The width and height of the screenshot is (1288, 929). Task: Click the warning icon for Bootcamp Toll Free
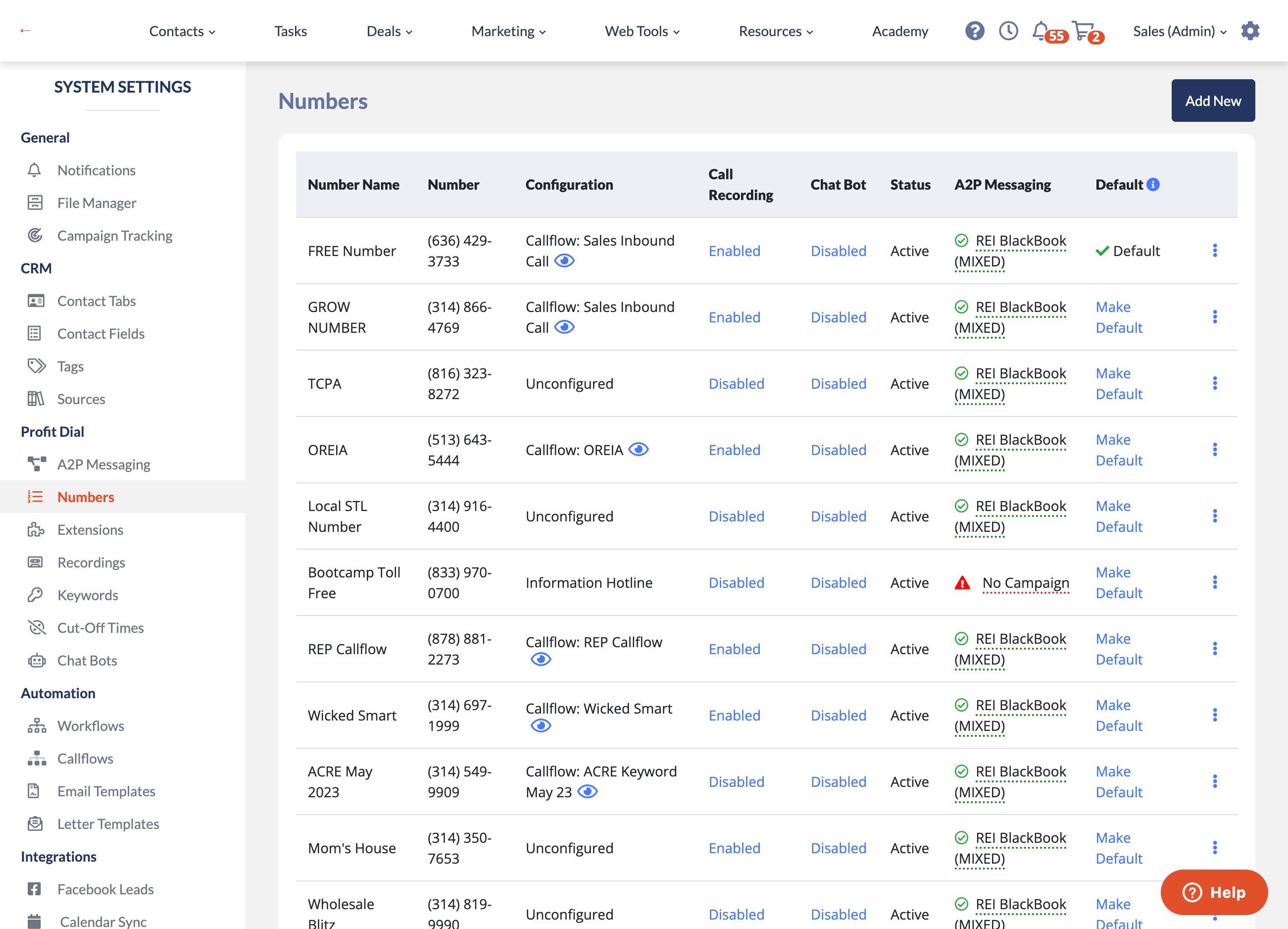coord(962,583)
